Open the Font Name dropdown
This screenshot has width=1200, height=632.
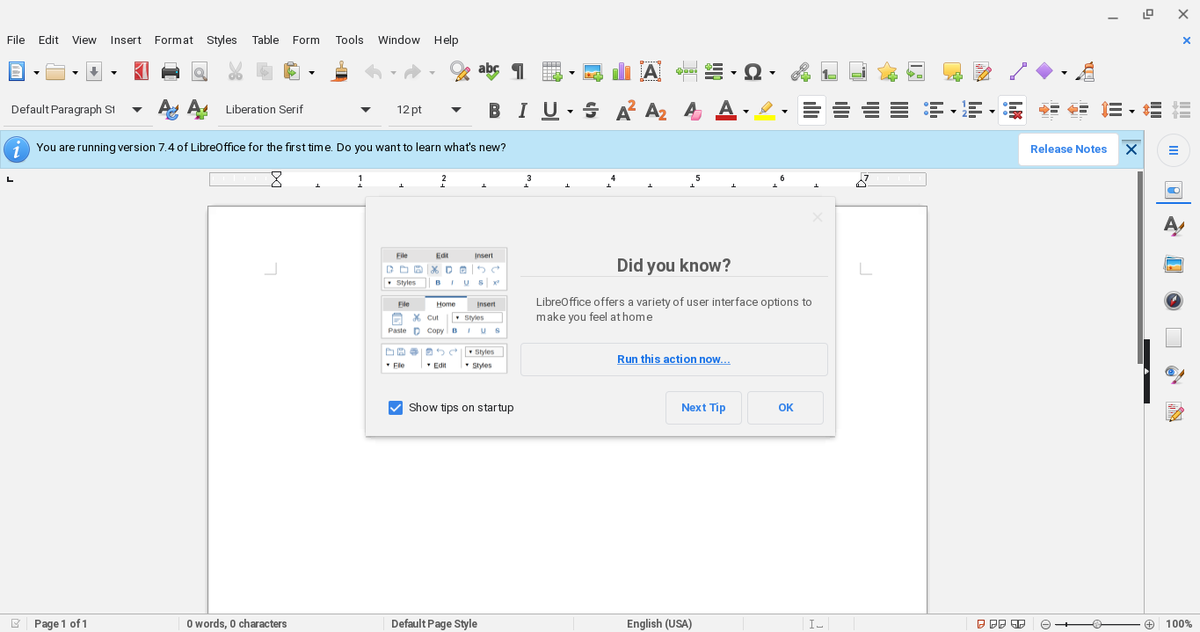(365, 110)
